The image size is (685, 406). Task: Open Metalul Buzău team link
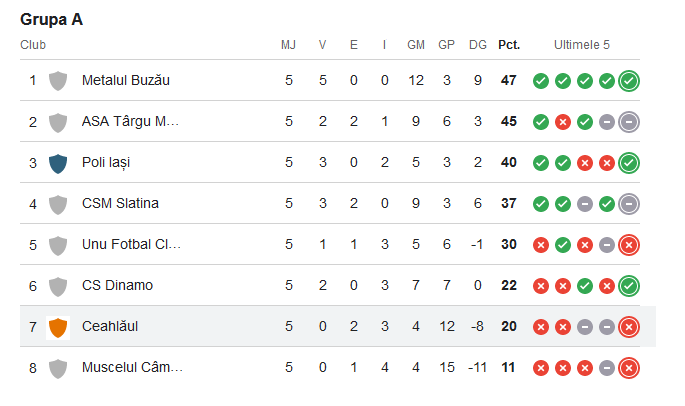(126, 80)
